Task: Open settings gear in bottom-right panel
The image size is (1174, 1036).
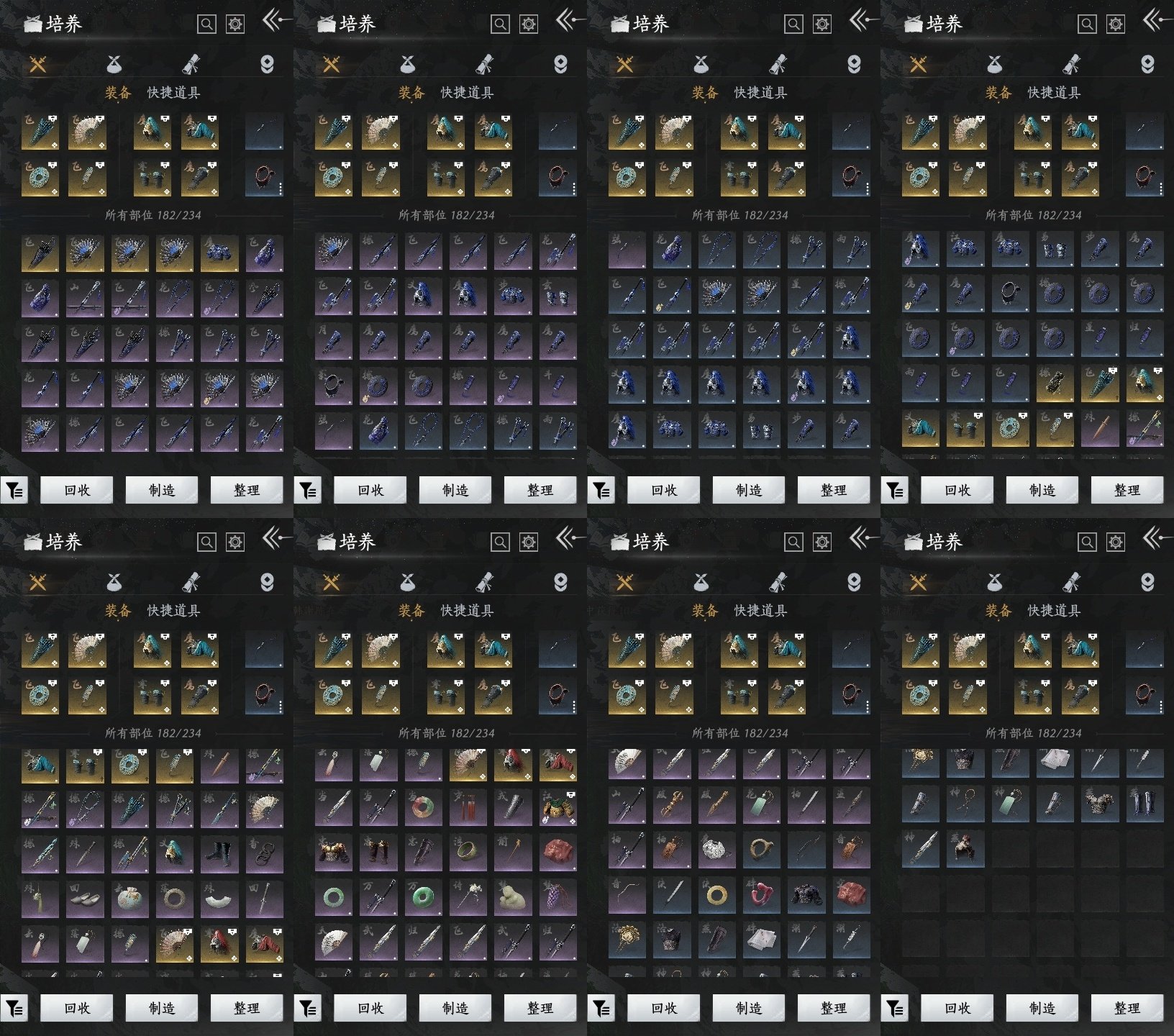Action: point(1115,542)
